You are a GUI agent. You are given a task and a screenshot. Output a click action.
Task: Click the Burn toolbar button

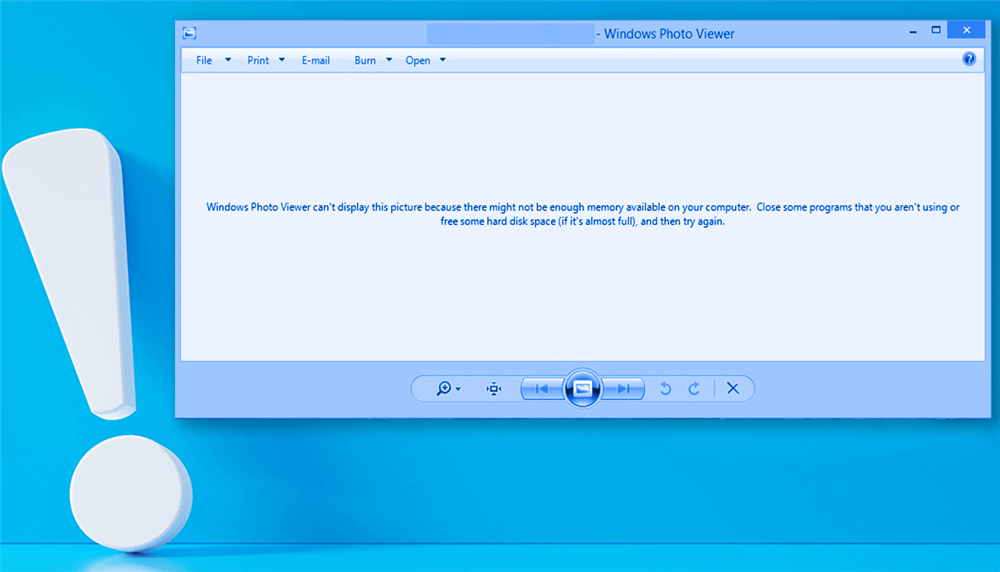(365, 61)
